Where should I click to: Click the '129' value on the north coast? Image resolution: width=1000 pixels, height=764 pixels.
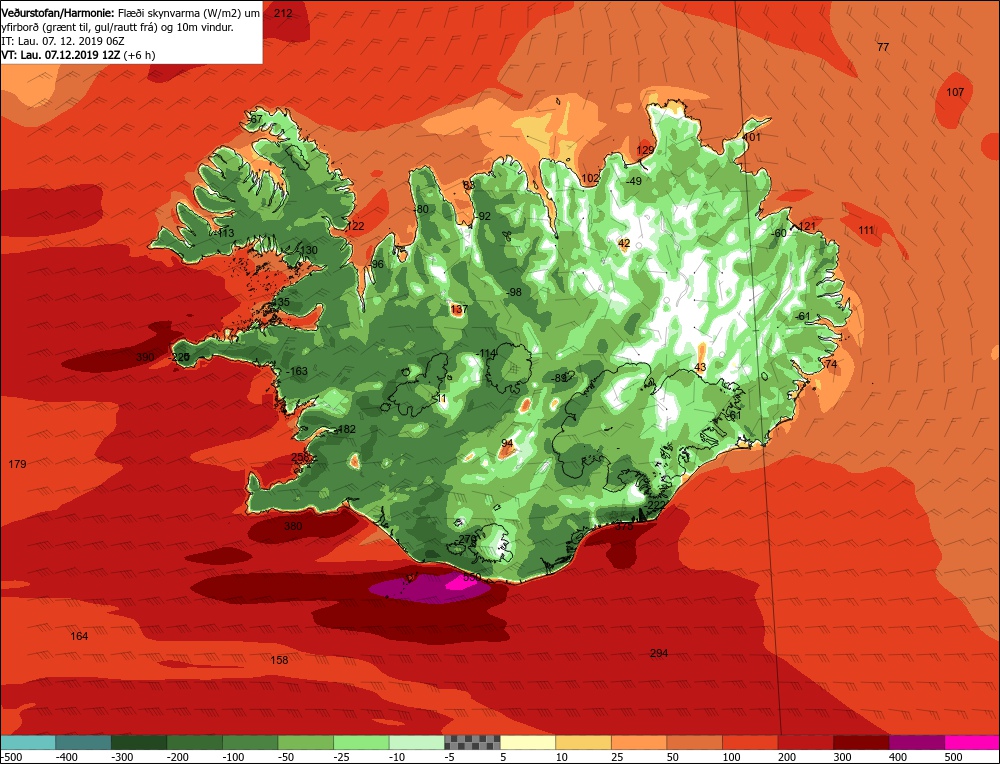point(645,151)
